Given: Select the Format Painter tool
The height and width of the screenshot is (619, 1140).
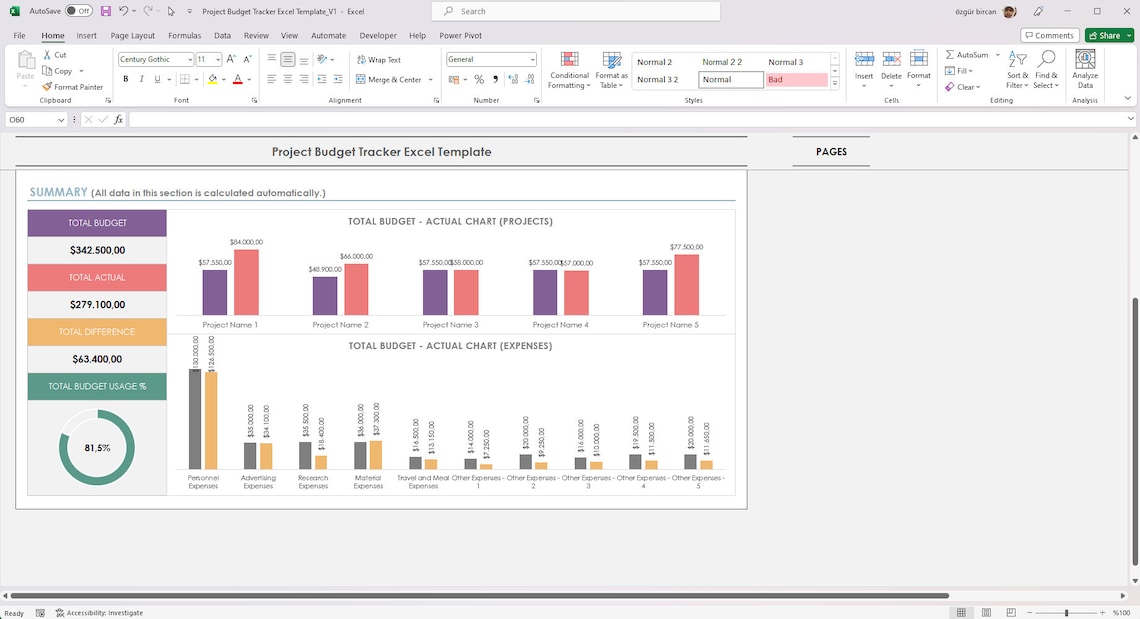Looking at the screenshot, I should point(72,87).
